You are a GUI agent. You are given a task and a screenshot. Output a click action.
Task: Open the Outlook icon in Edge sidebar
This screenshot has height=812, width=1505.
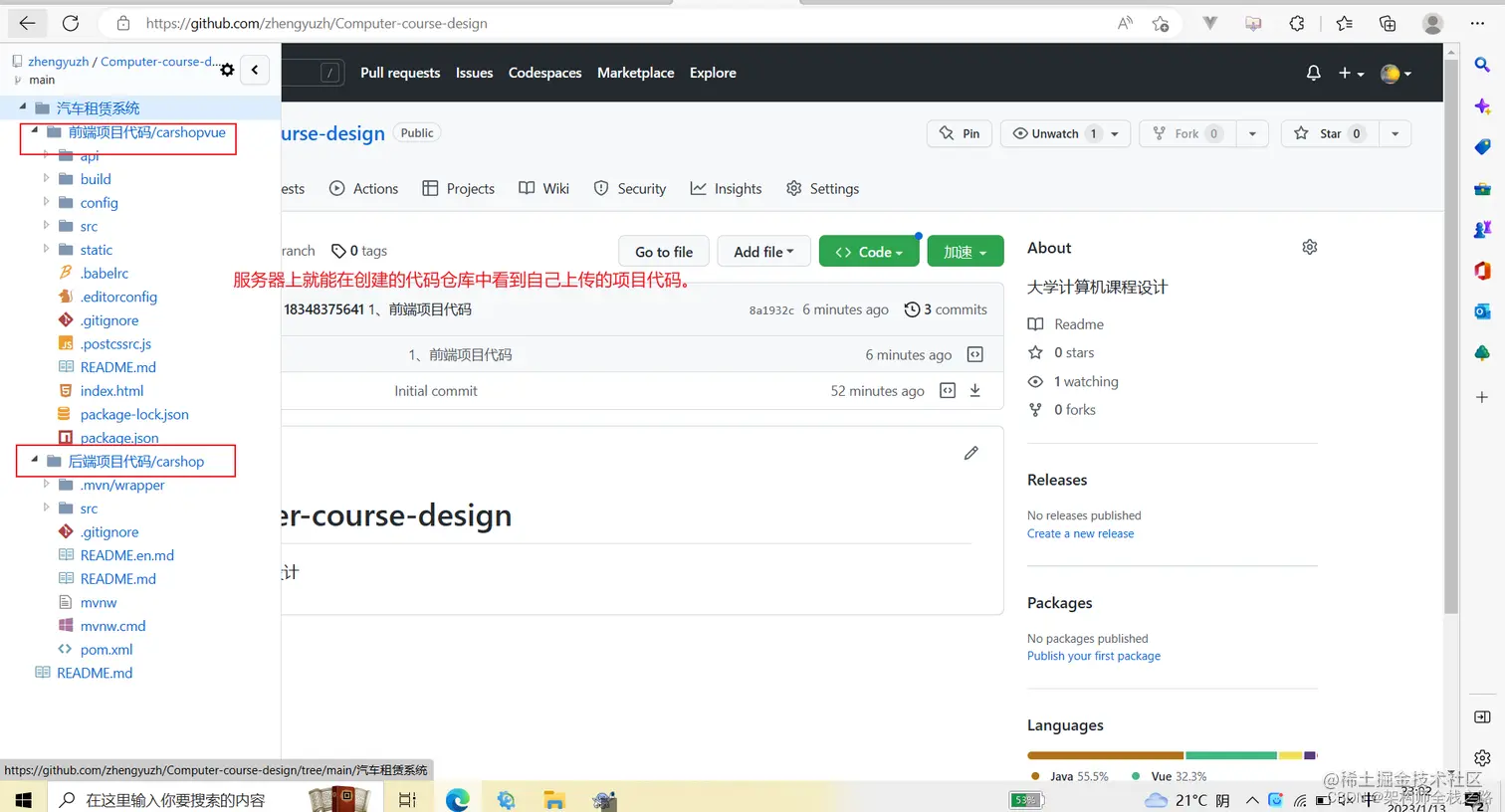point(1482,311)
